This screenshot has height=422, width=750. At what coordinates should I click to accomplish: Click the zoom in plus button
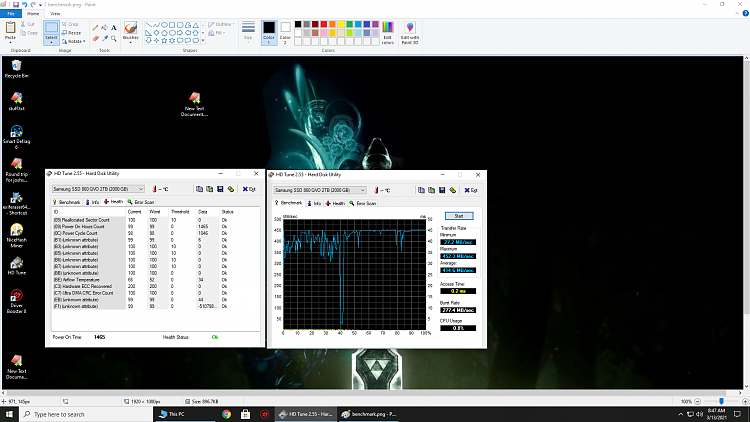(745, 401)
